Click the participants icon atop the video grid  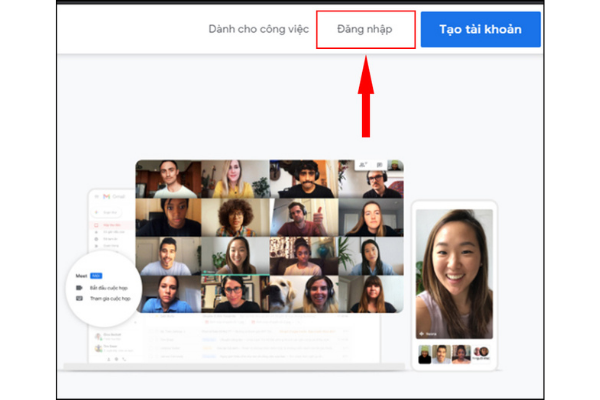(363, 165)
